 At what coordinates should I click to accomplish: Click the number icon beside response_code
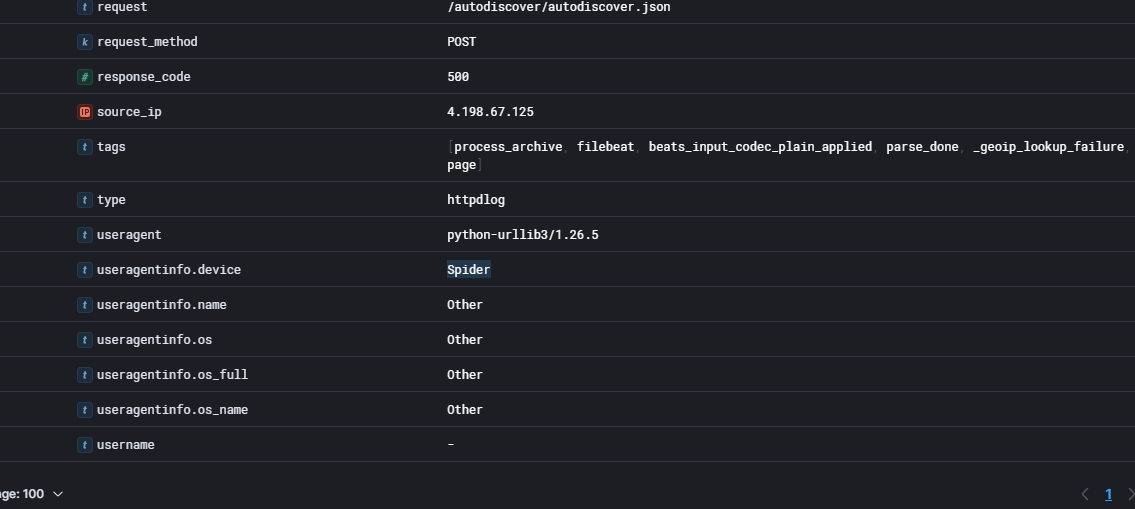tap(85, 77)
